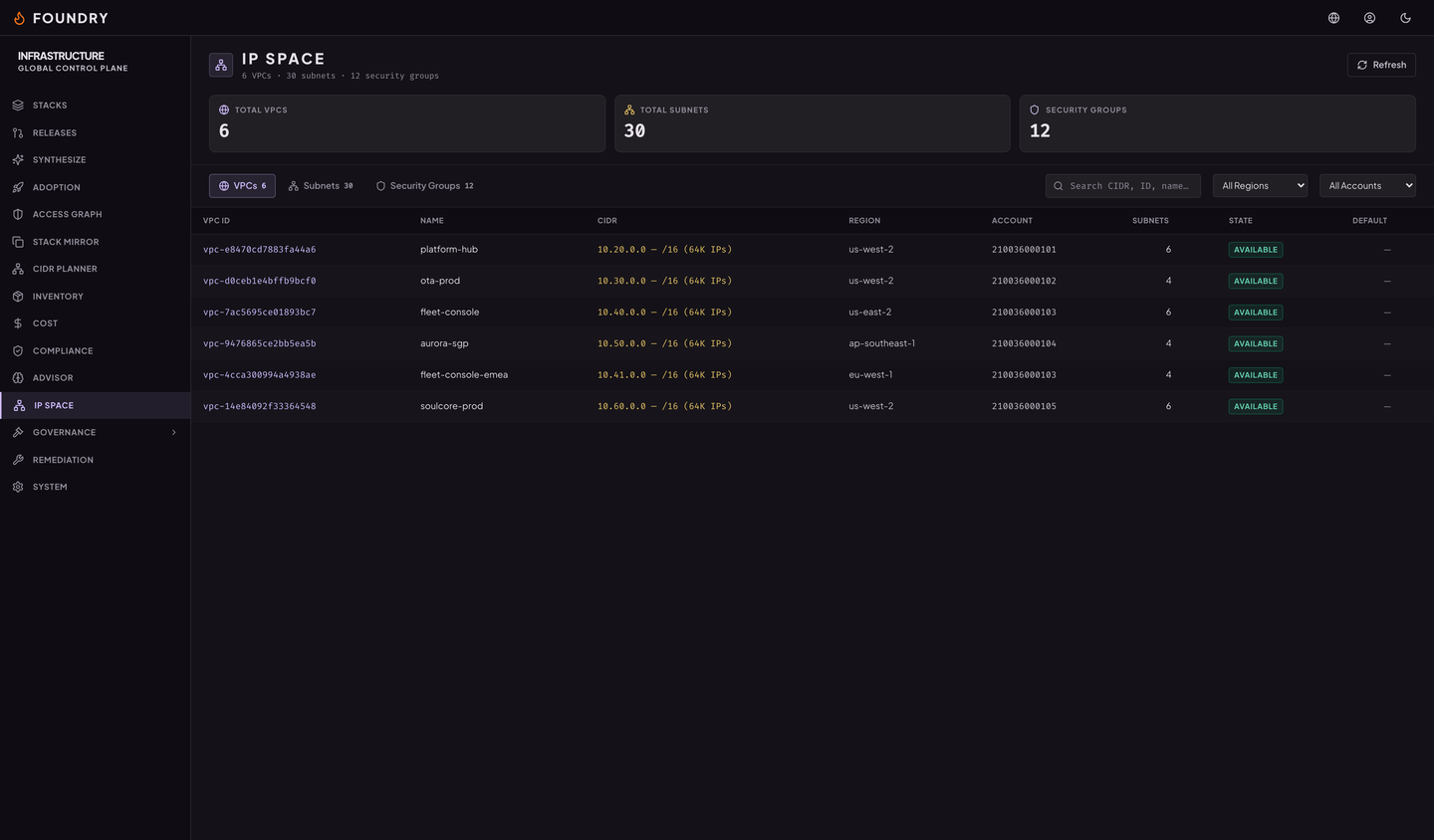Click the Synthesize sparkle icon
The width and height of the screenshot is (1434, 840).
pyautogui.click(x=18, y=160)
